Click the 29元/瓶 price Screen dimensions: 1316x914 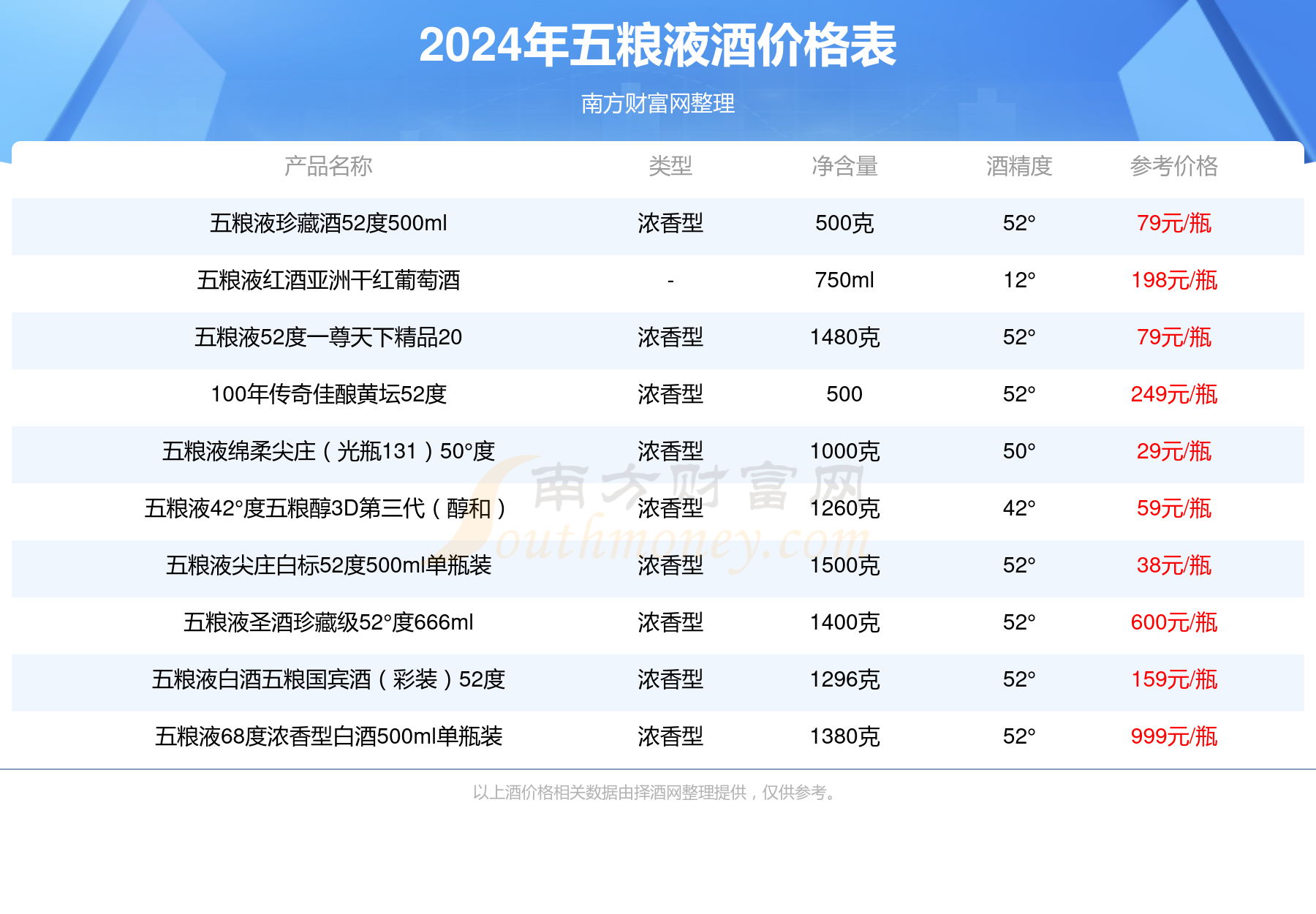(x=1174, y=451)
